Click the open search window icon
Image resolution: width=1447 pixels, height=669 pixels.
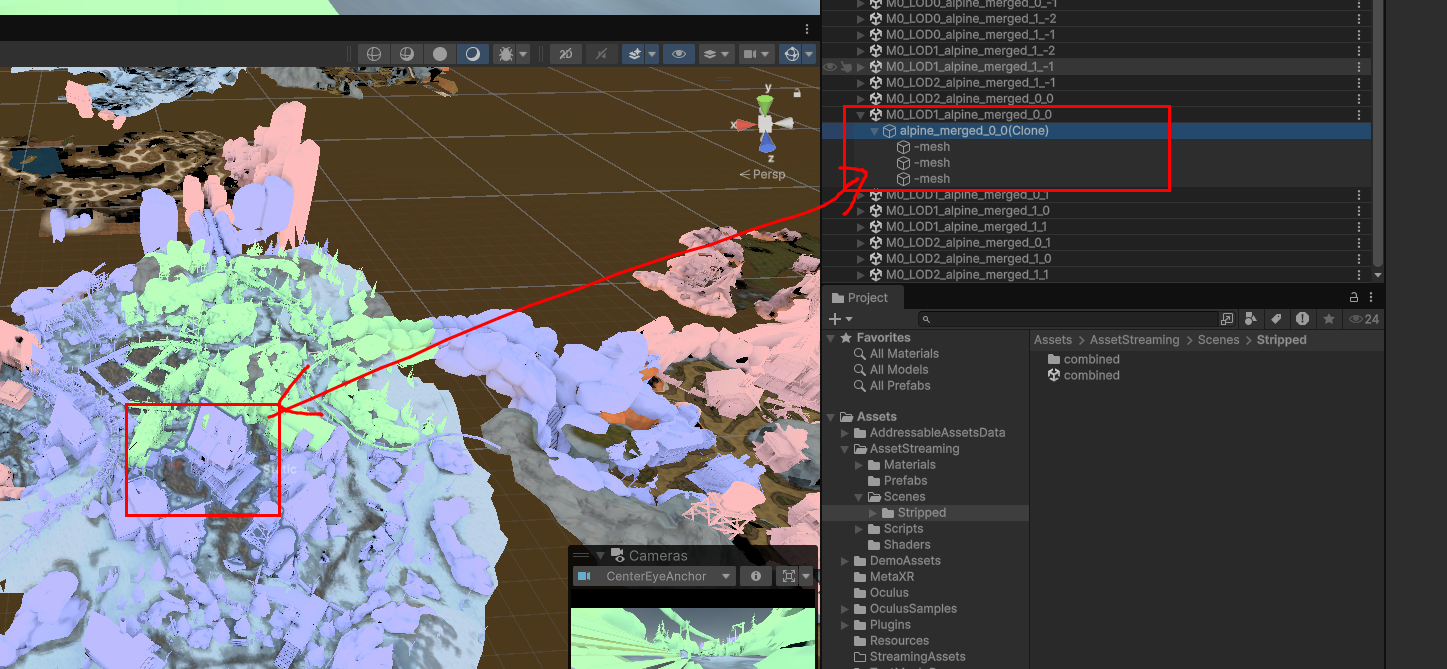pos(1228,319)
